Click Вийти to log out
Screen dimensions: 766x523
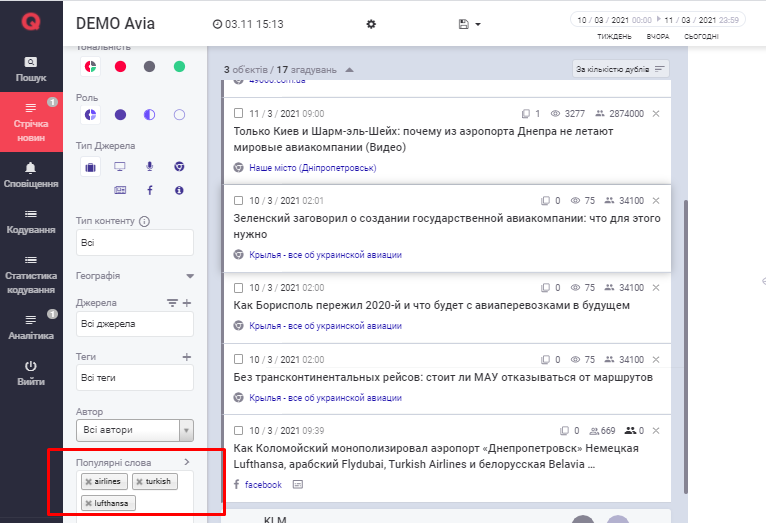click(x=31, y=374)
